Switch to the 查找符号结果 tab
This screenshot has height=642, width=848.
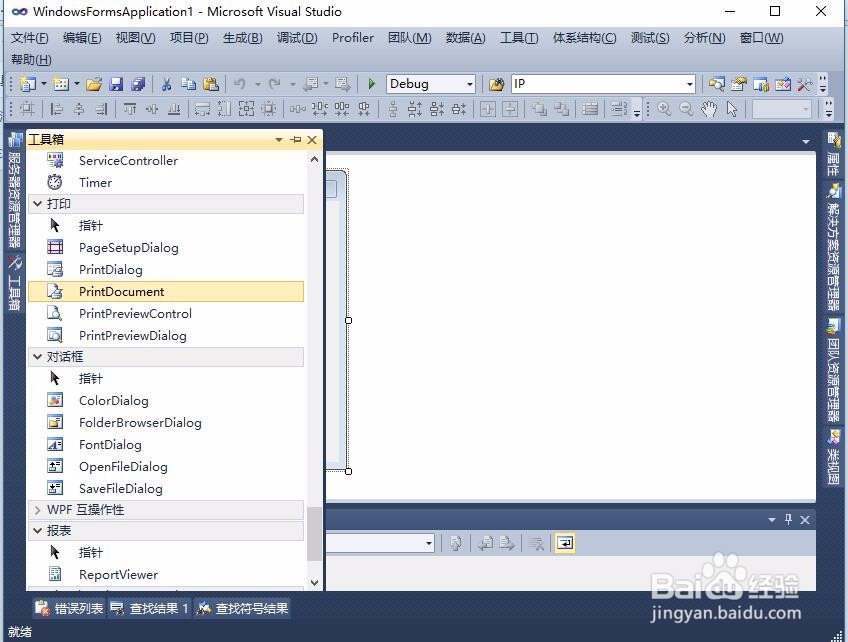[x=243, y=608]
